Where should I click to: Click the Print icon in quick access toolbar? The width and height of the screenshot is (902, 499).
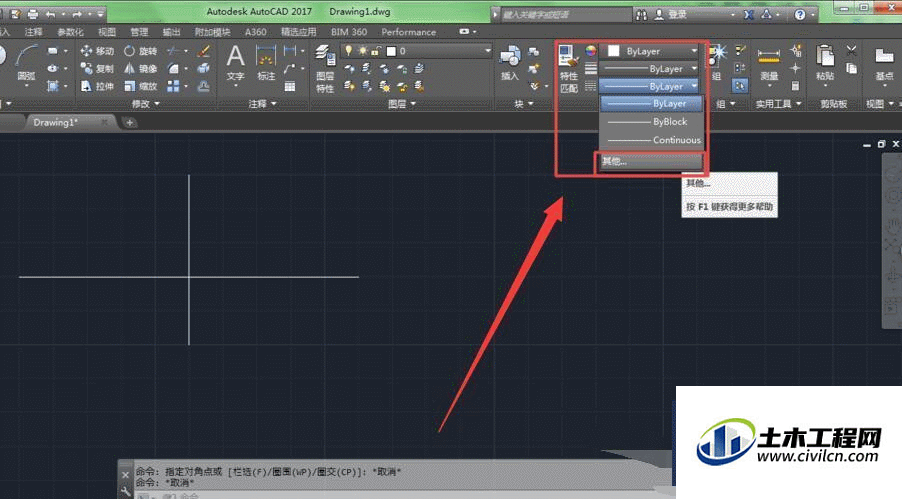(33, 14)
